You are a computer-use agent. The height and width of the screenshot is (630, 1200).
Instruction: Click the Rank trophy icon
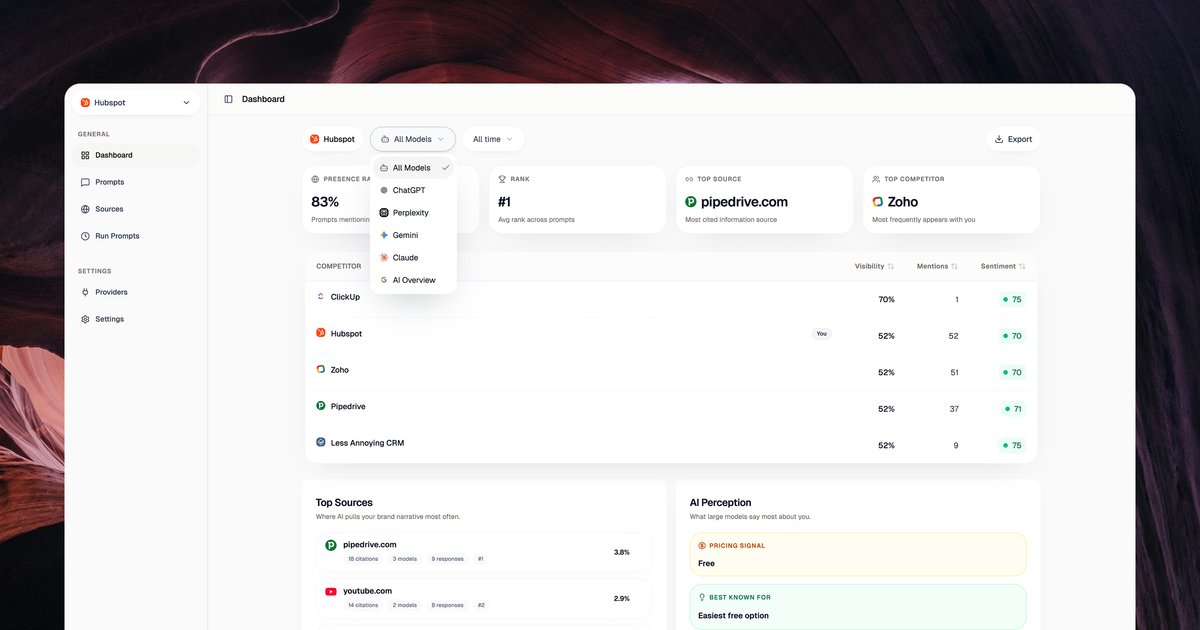point(502,179)
